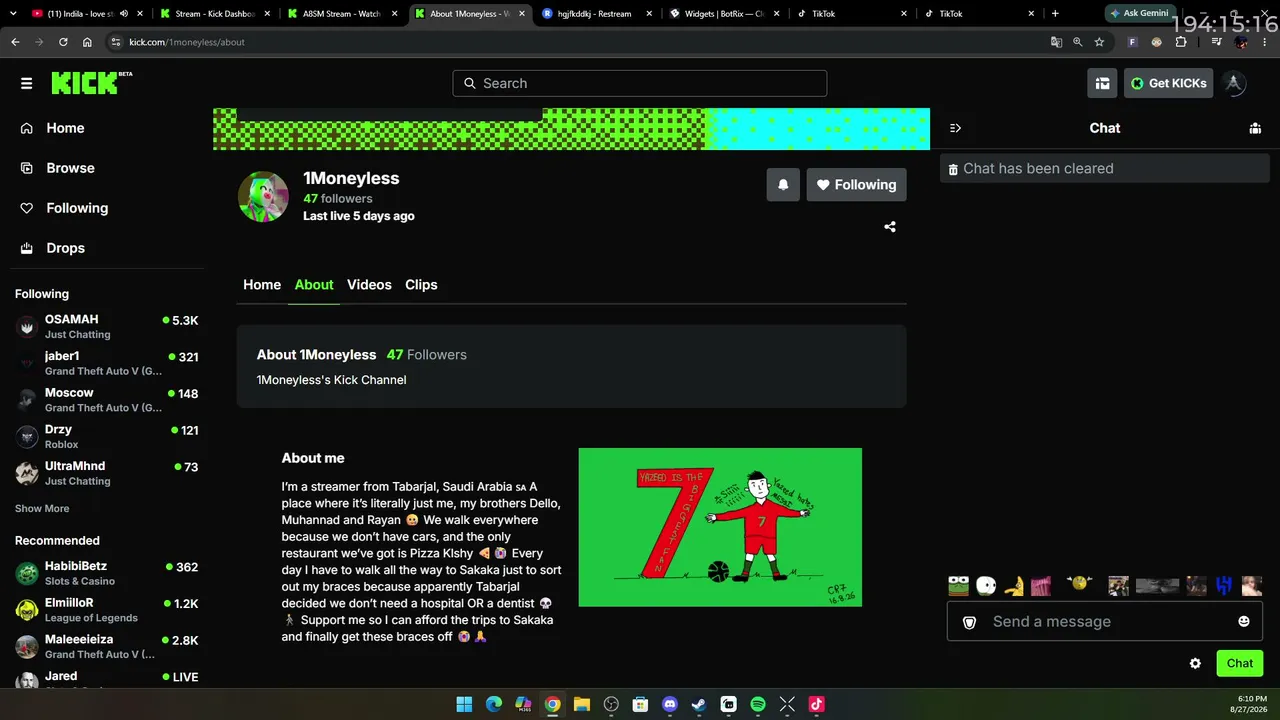Focus the Send a message field
This screenshot has width=1280, height=720.
point(1105,621)
